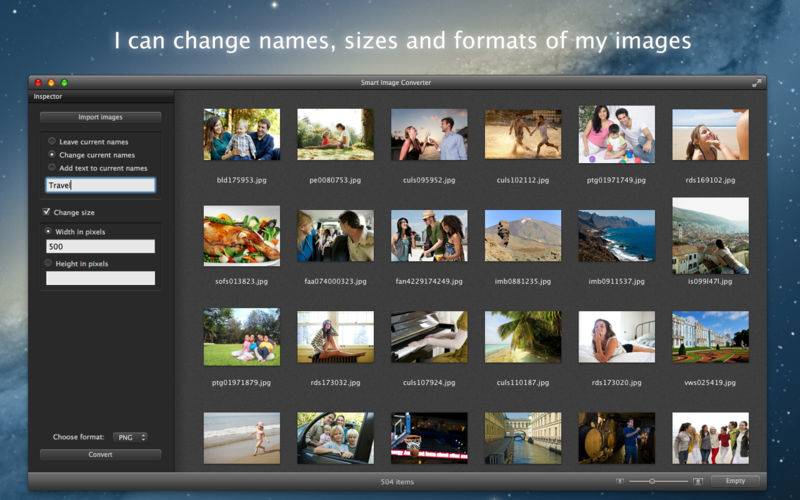The width and height of the screenshot is (800, 500).
Task: Select the sofs013823.jpg roast chicken thumbnail
Action: point(242,236)
